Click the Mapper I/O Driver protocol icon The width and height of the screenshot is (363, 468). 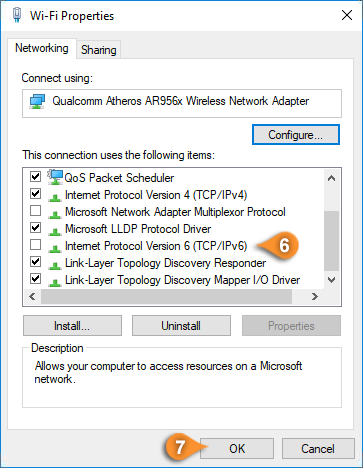(x=55, y=282)
